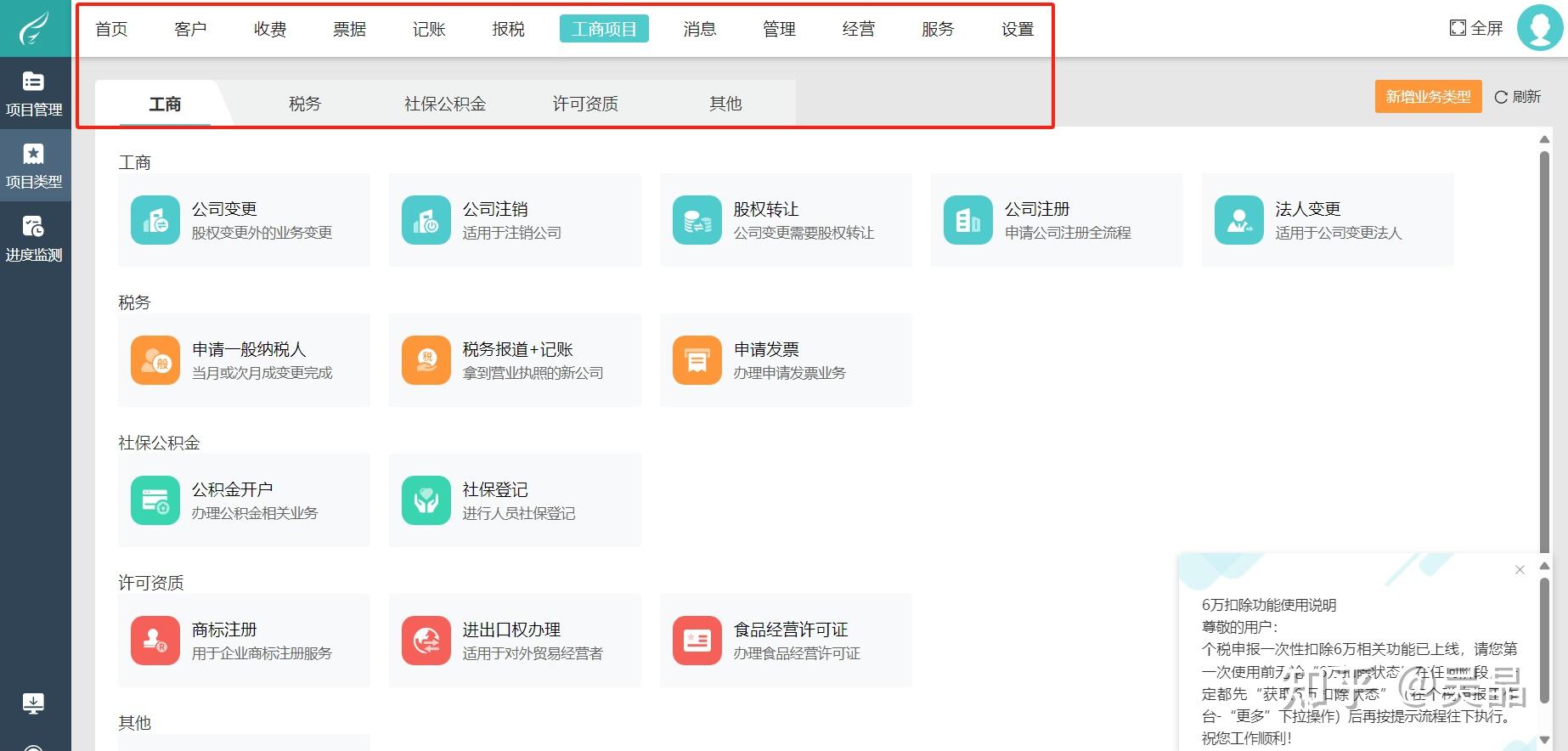Image resolution: width=1568 pixels, height=751 pixels.
Task: Open the 公司注销 card icon
Action: tap(426, 220)
